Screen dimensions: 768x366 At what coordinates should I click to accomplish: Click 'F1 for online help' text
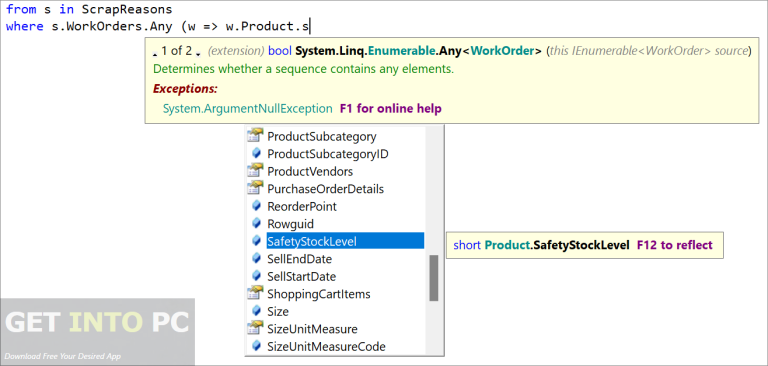pos(390,108)
